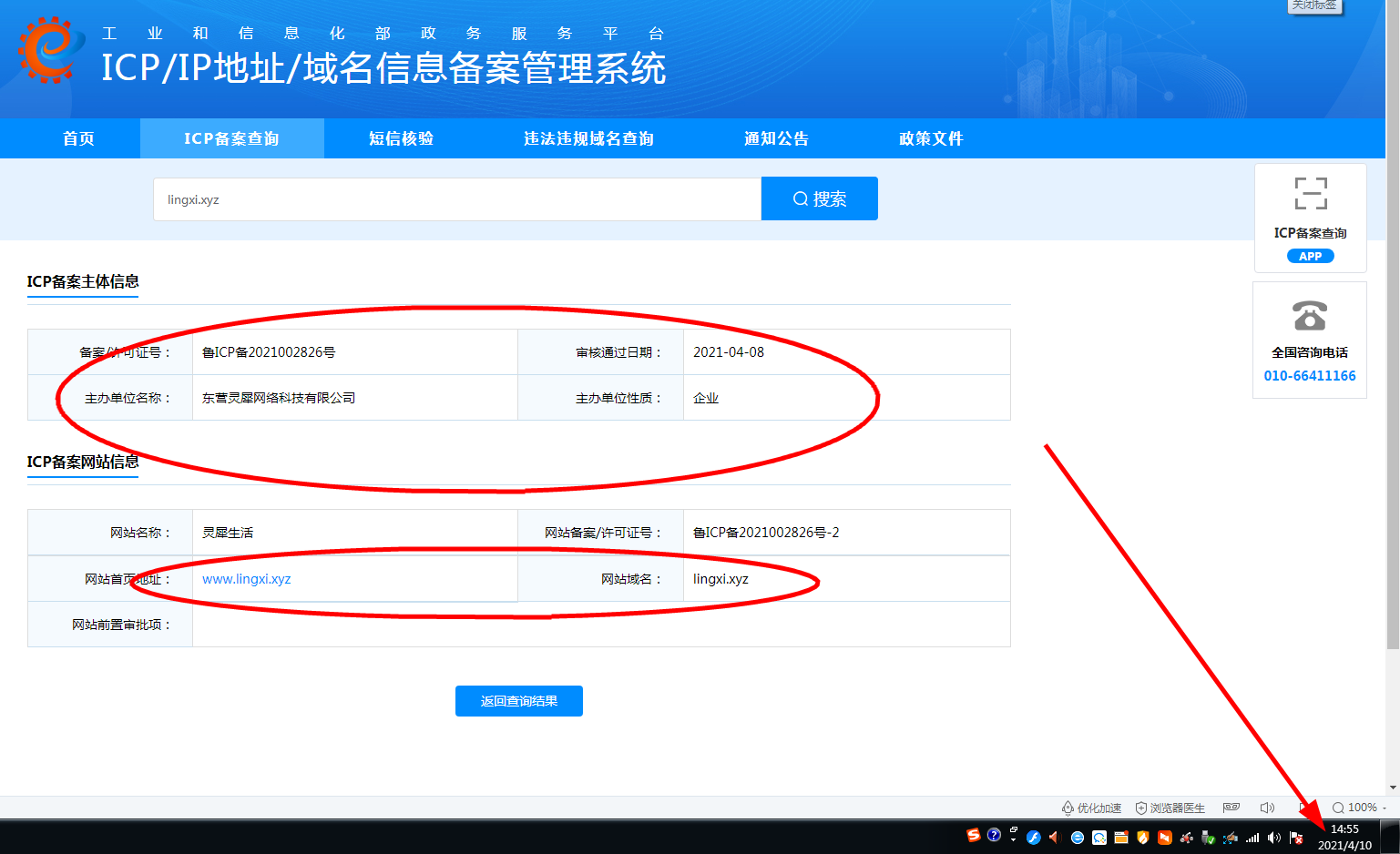Screen dimensions: 1400x854
Task: Click the orange gear site logo
Action: click(x=47, y=50)
